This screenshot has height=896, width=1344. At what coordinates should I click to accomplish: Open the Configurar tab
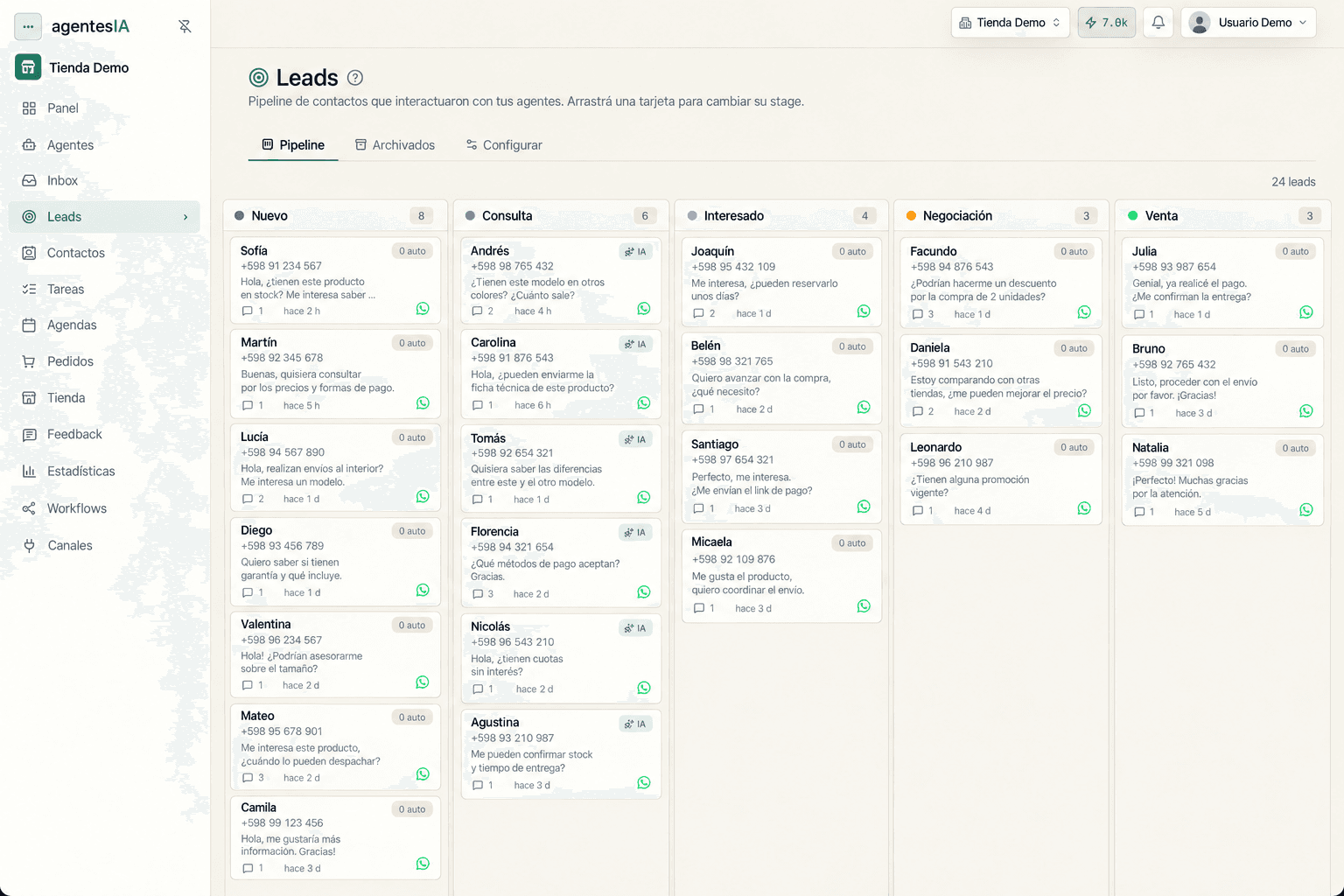(504, 145)
